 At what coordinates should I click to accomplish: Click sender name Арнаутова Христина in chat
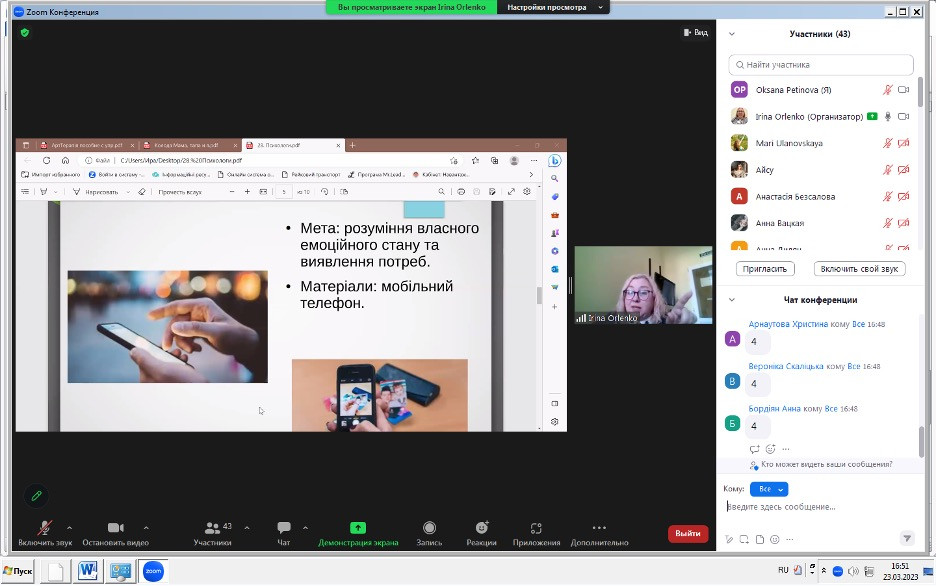(788, 324)
